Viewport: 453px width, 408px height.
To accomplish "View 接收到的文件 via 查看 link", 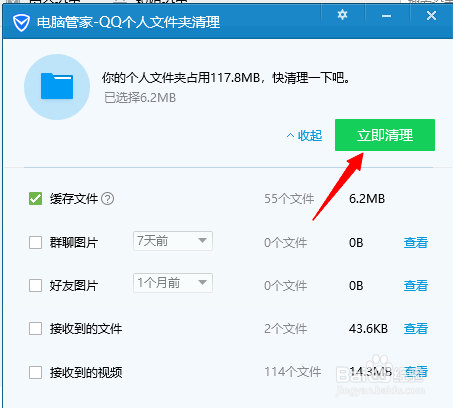I will pos(416,329).
